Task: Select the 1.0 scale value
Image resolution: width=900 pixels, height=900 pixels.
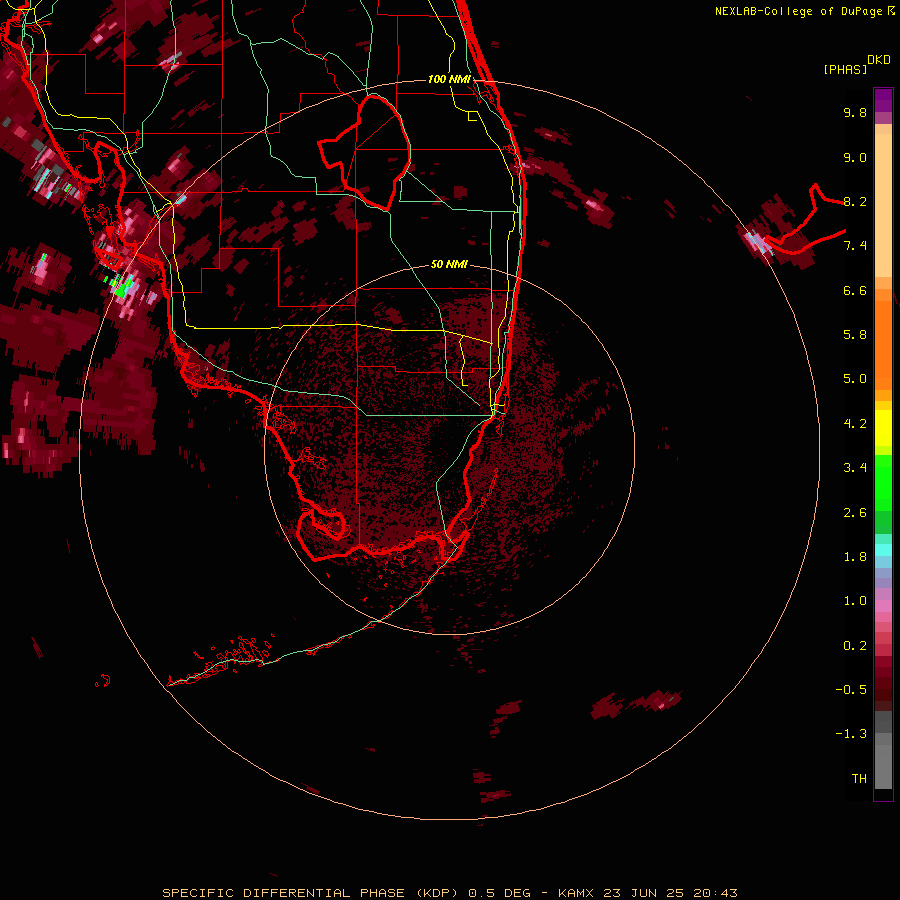Action: pos(855,601)
